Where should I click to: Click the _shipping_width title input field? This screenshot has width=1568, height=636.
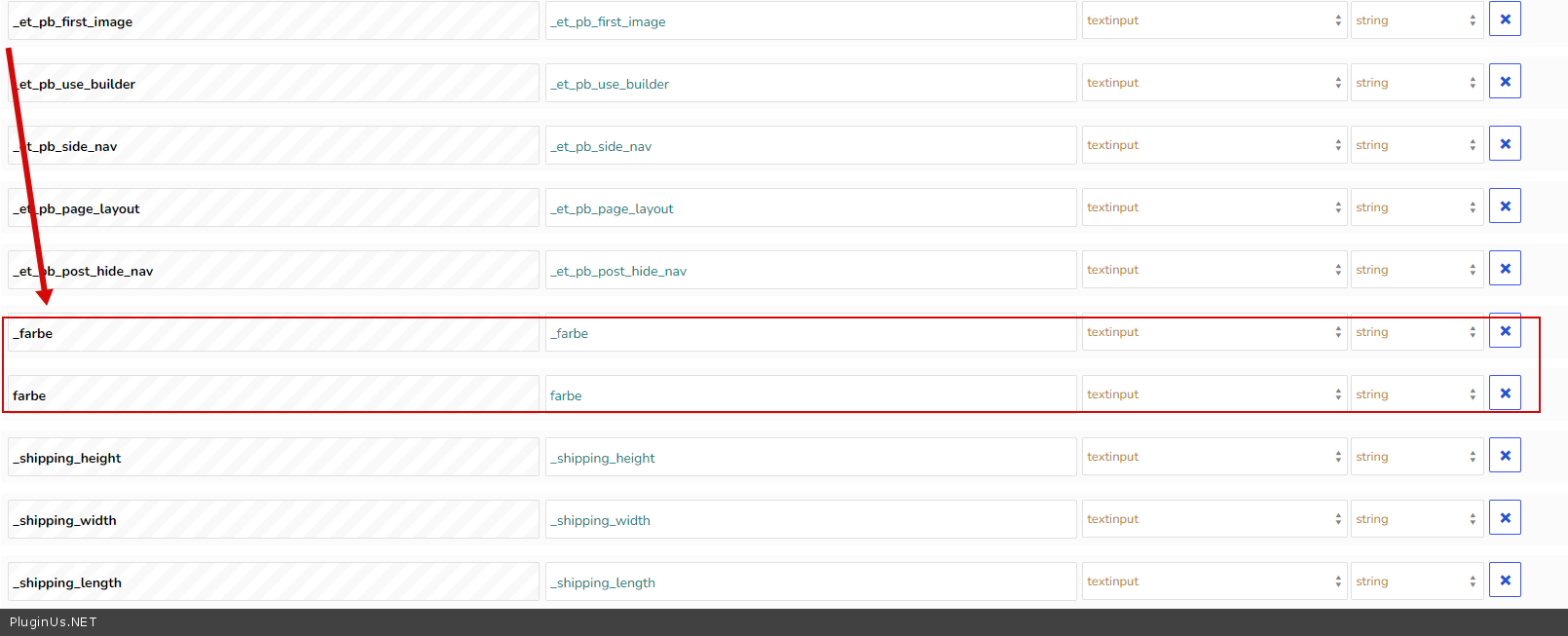[809, 520]
